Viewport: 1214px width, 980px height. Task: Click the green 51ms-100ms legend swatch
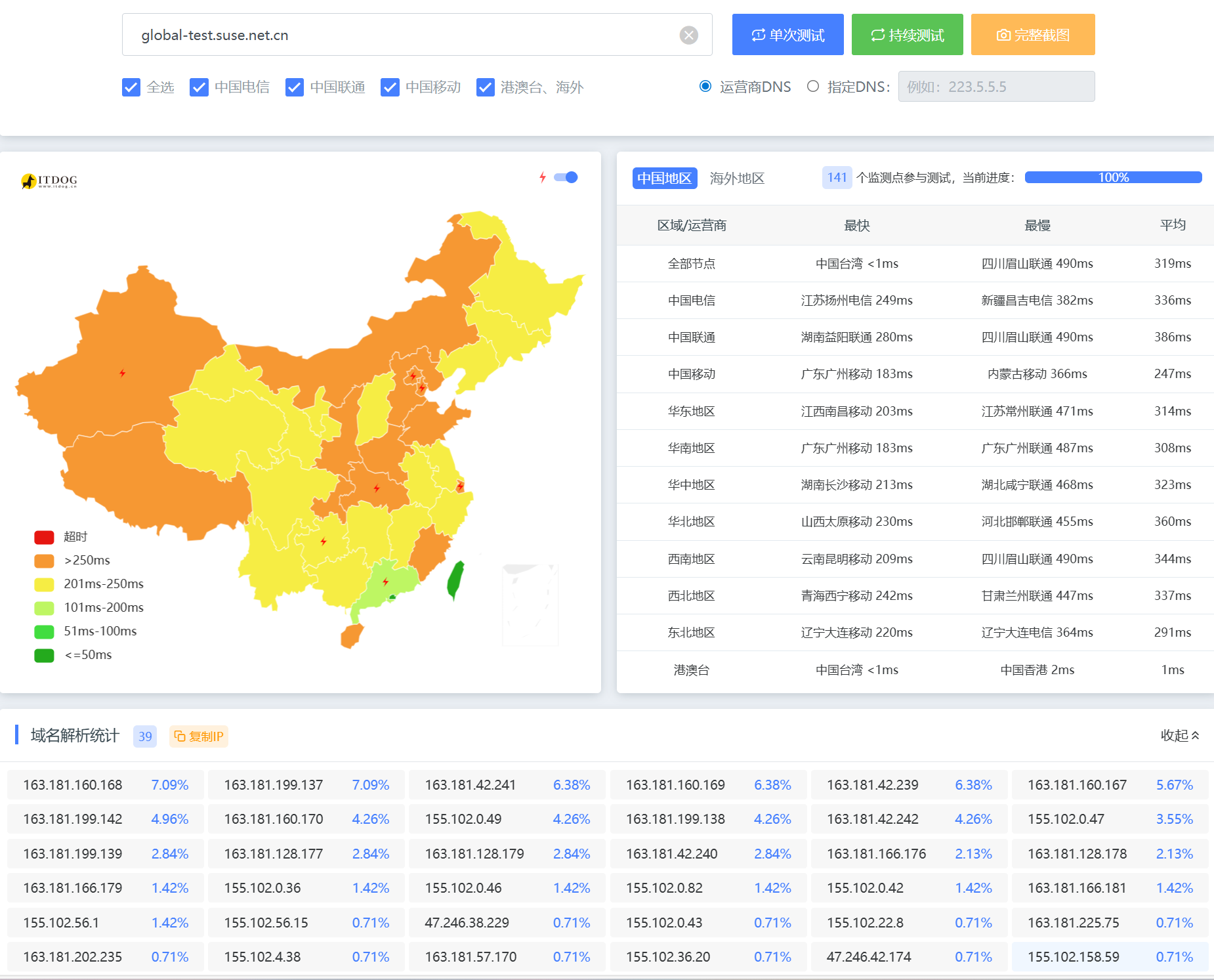[x=44, y=631]
